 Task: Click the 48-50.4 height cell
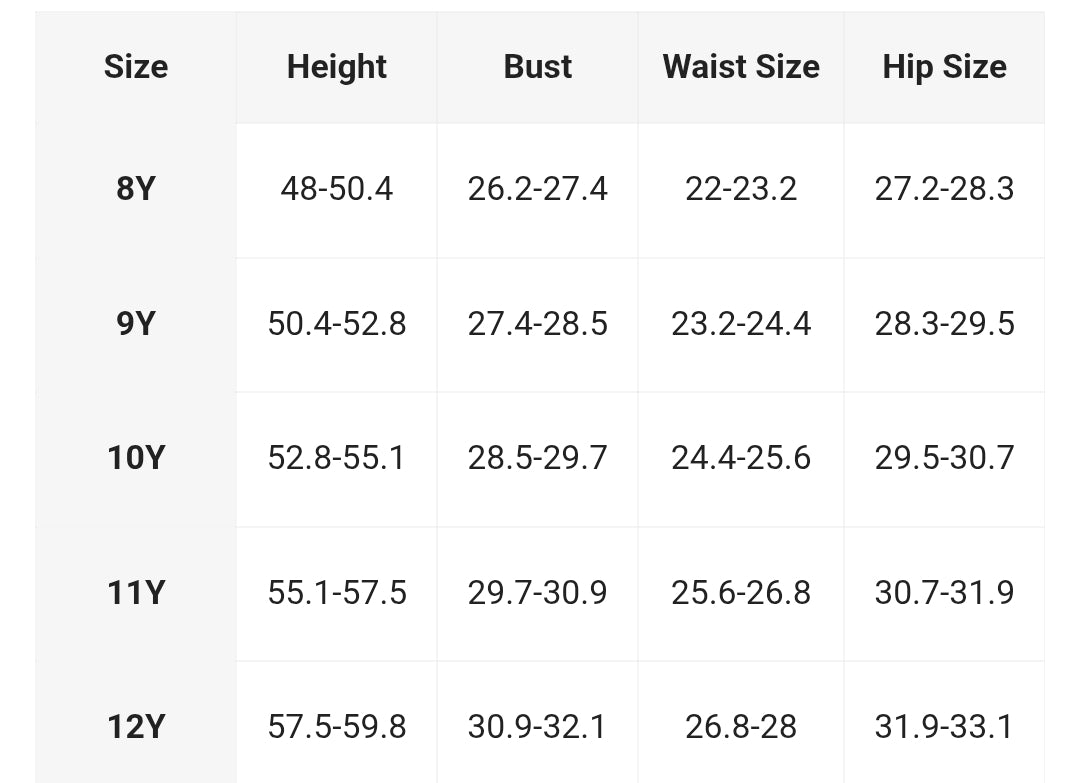(336, 189)
